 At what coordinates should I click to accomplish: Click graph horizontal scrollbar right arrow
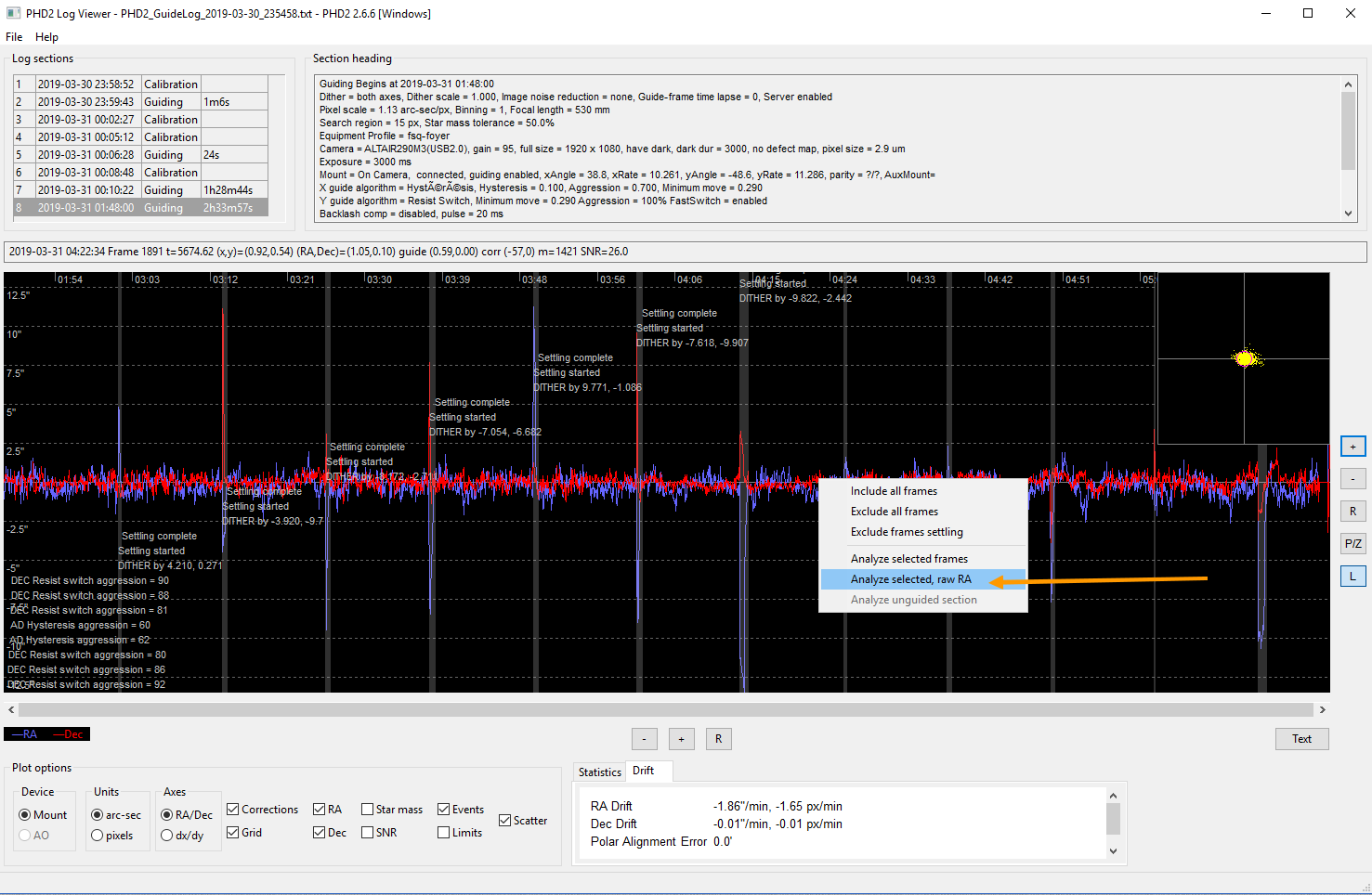pos(1322,710)
